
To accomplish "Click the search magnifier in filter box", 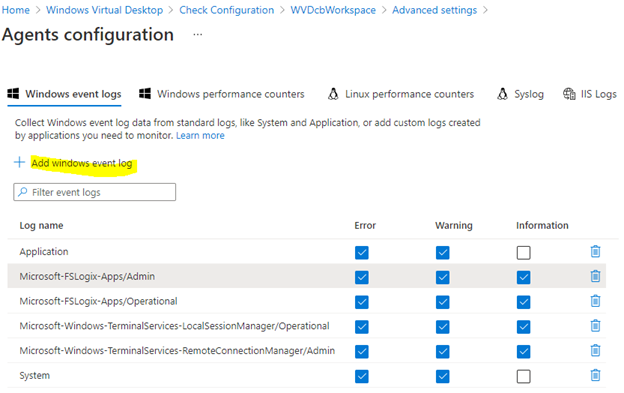I will (23, 192).
